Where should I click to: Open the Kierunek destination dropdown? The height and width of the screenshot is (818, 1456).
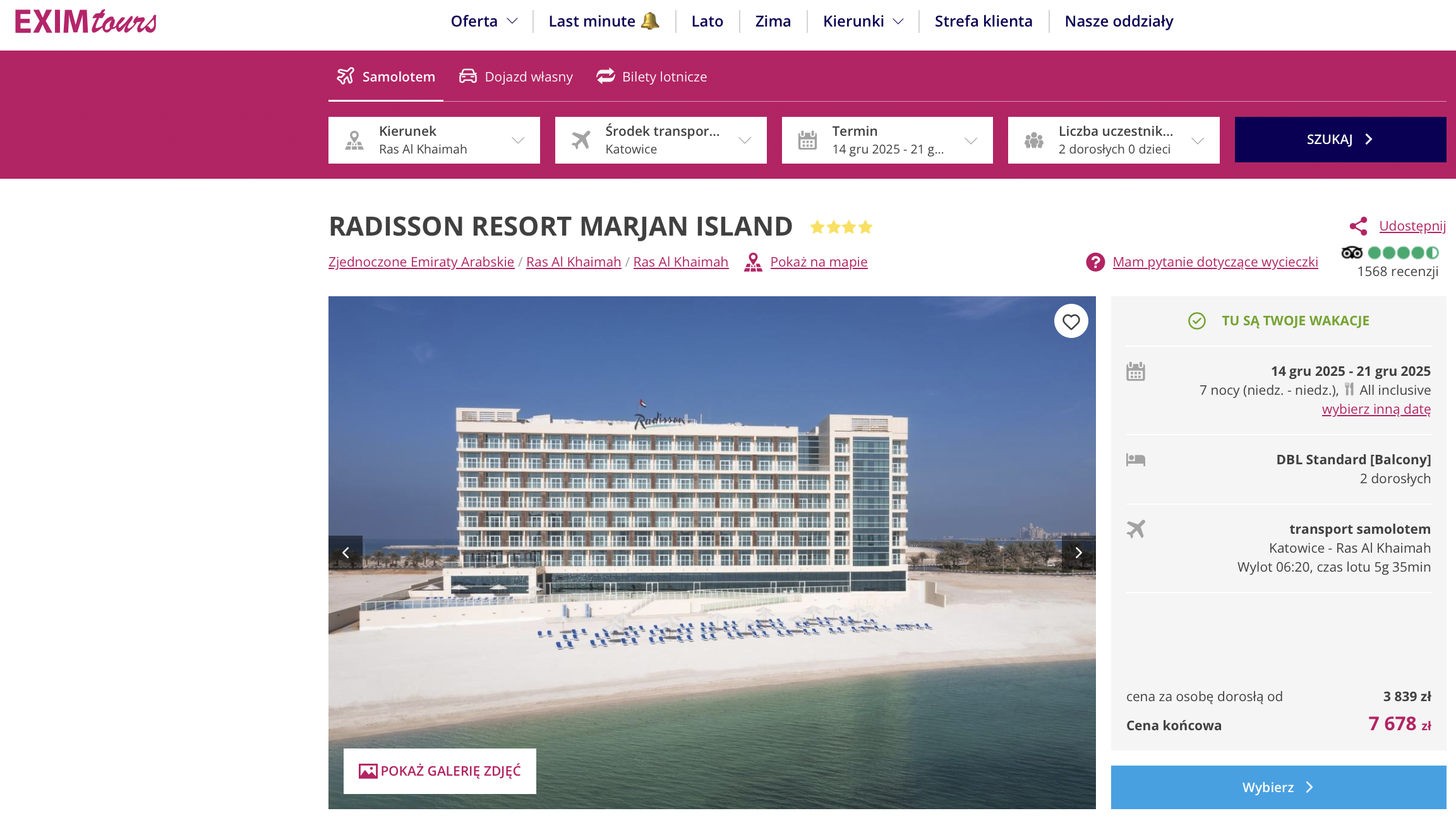[434, 140]
